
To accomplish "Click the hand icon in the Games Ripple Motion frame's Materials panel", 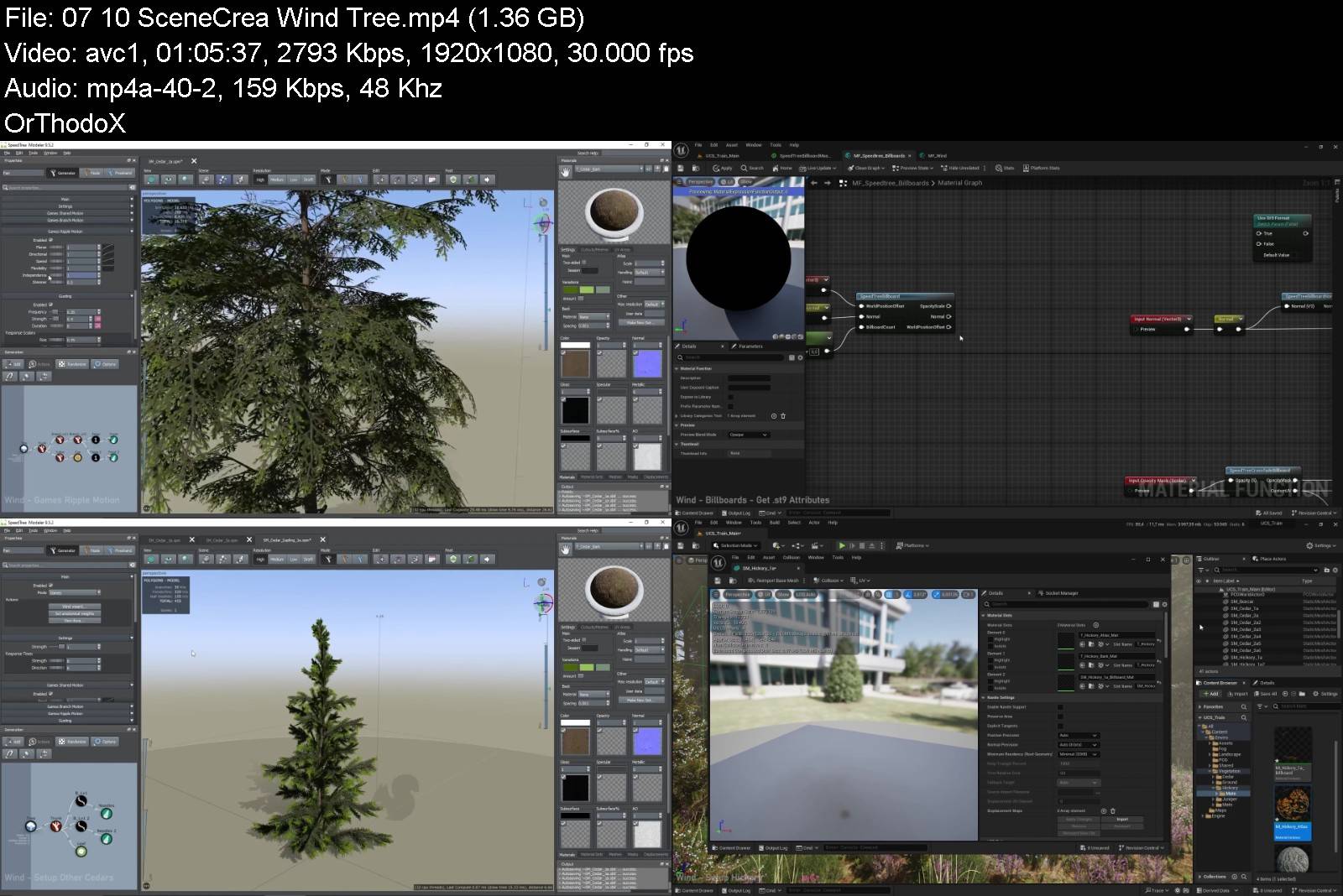I will (566, 170).
